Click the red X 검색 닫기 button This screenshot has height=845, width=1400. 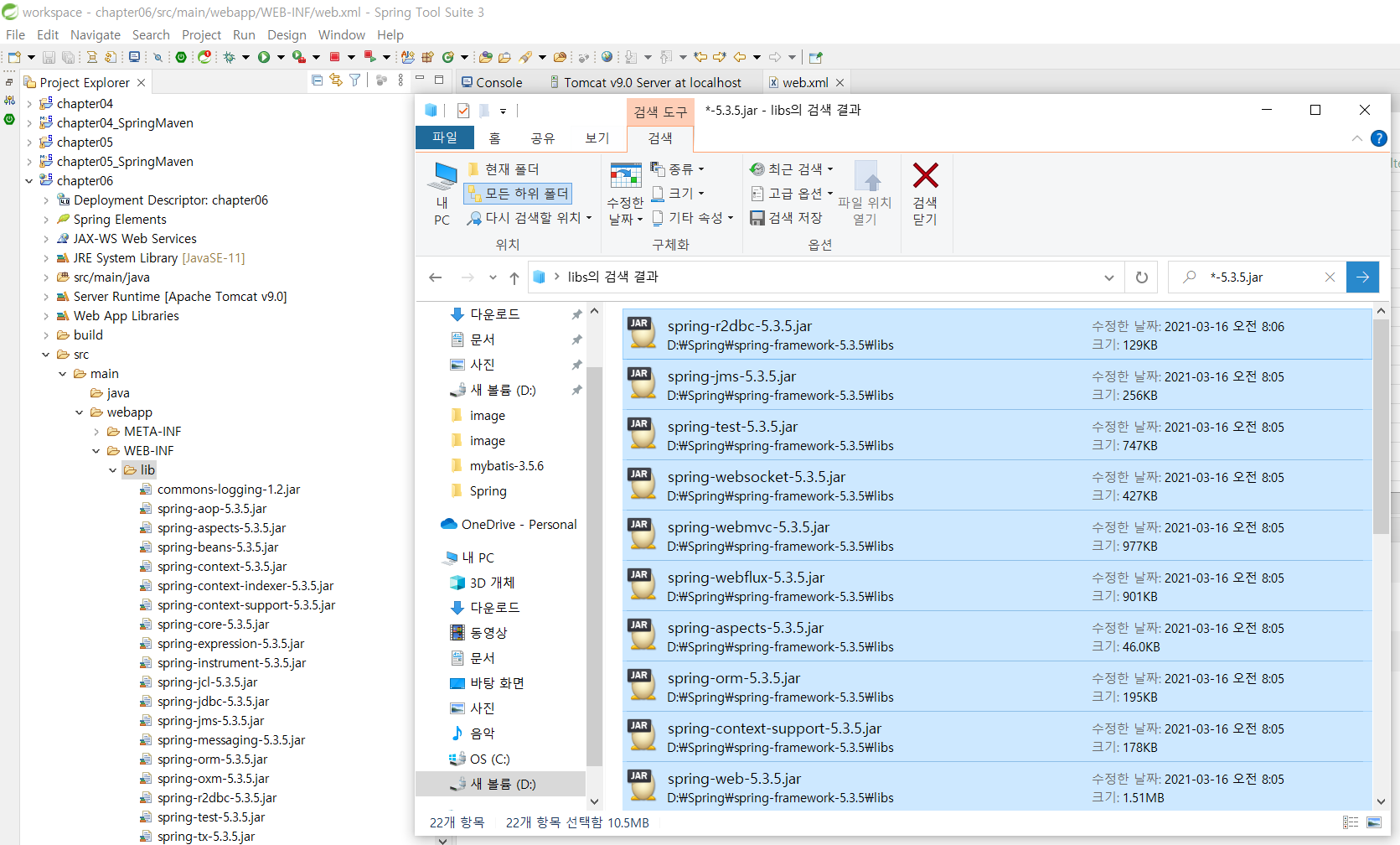pos(925,194)
